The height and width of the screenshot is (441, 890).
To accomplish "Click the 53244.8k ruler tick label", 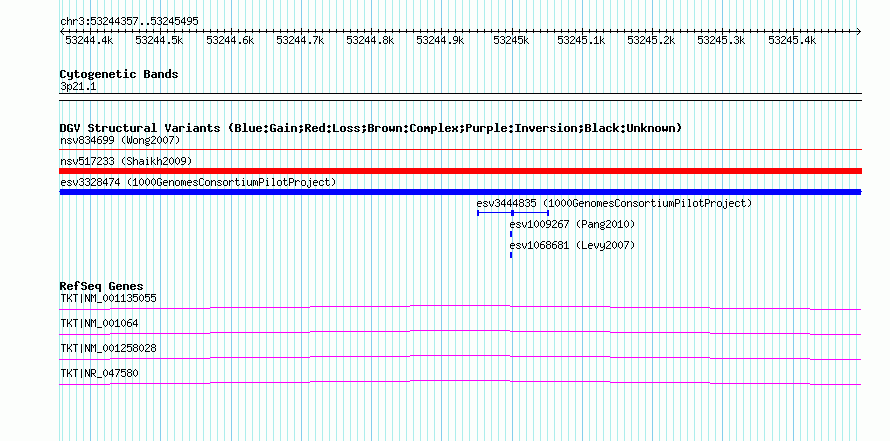I will point(370,40).
